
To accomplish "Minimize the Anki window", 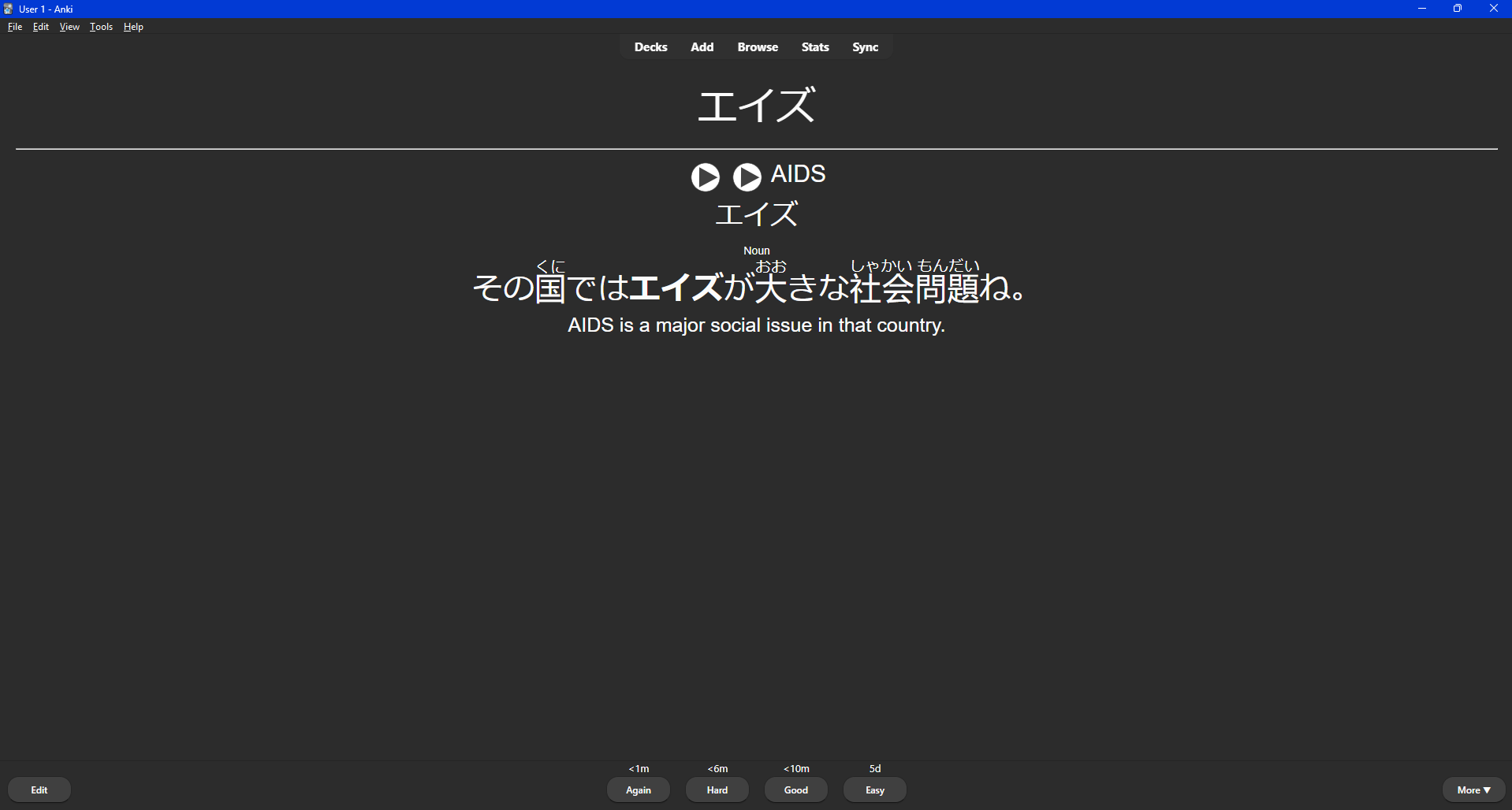I will pos(1422,9).
